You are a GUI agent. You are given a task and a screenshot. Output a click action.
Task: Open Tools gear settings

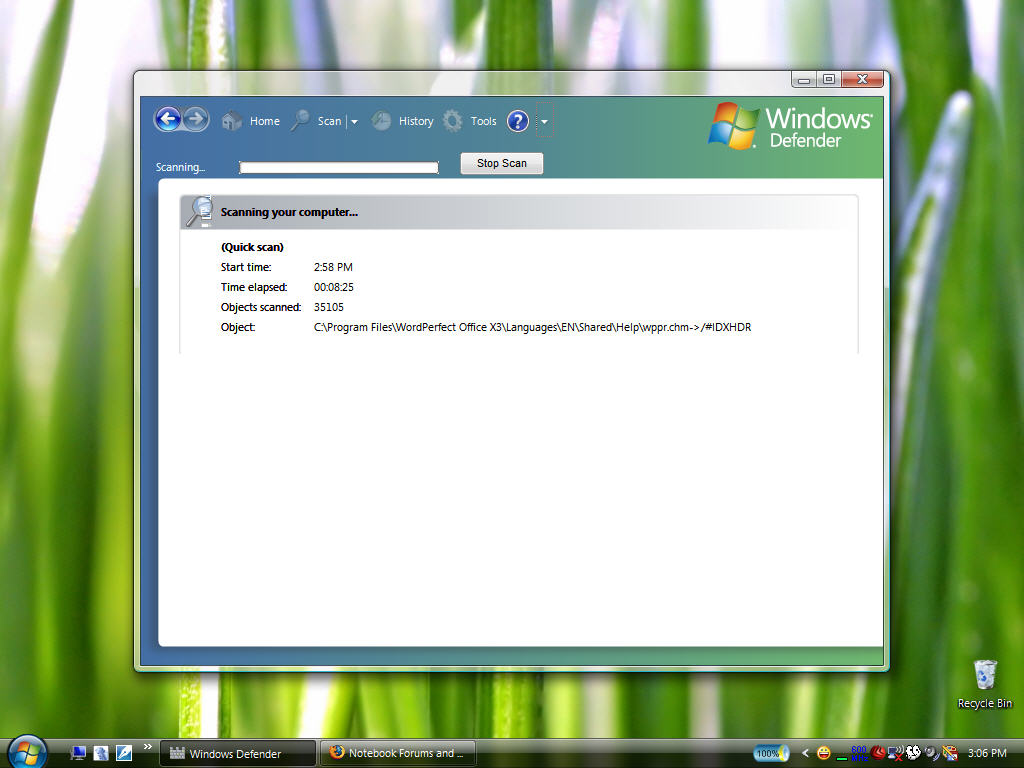coord(470,121)
